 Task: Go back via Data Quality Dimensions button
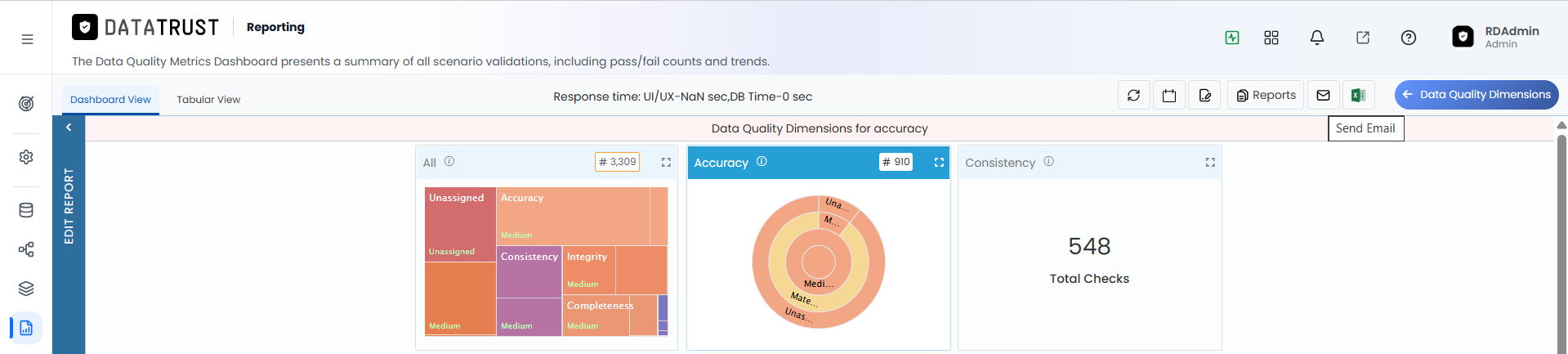click(x=1476, y=95)
